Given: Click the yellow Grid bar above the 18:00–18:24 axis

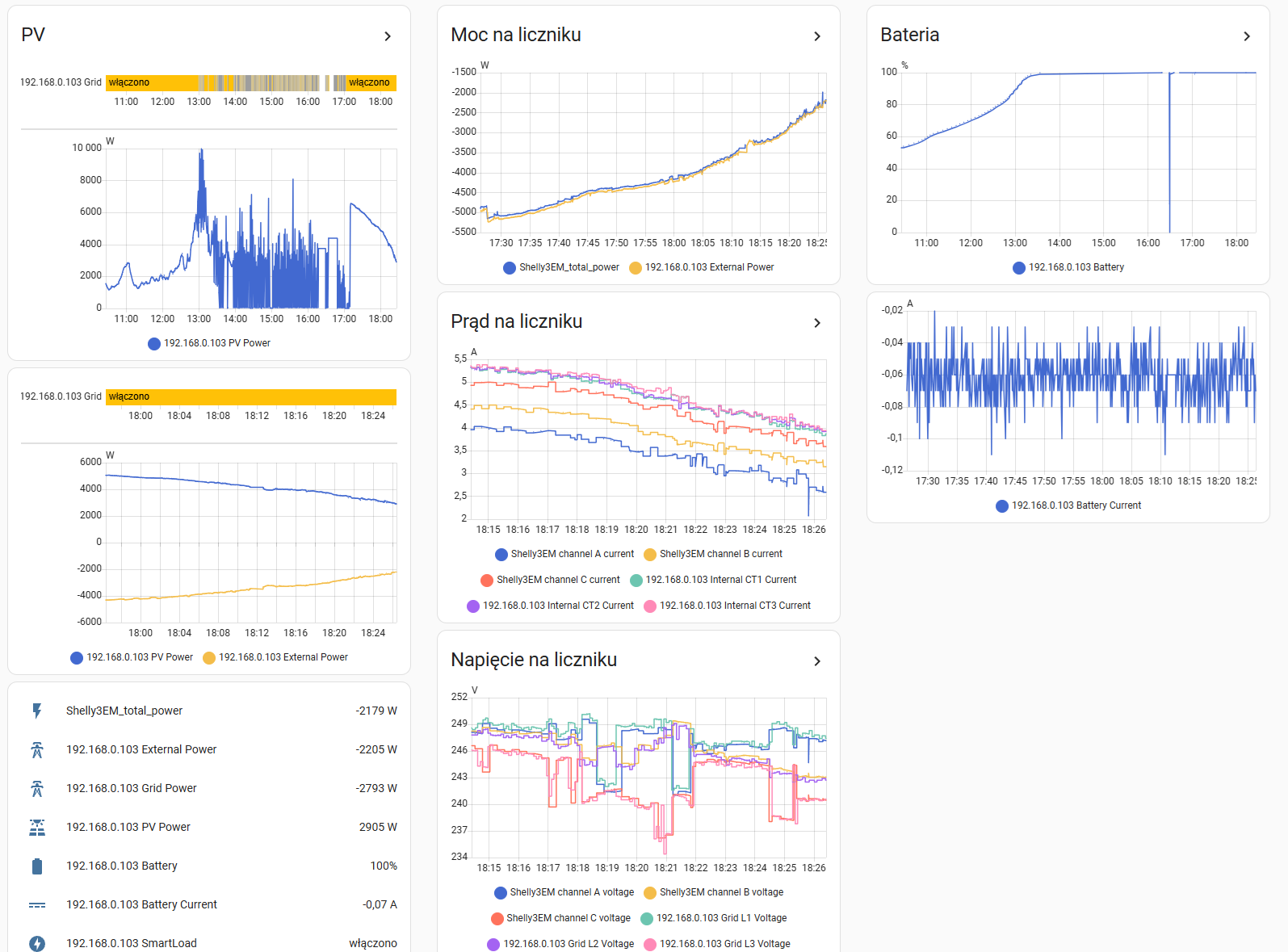Looking at the screenshot, I should pyautogui.click(x=251, y=396).
